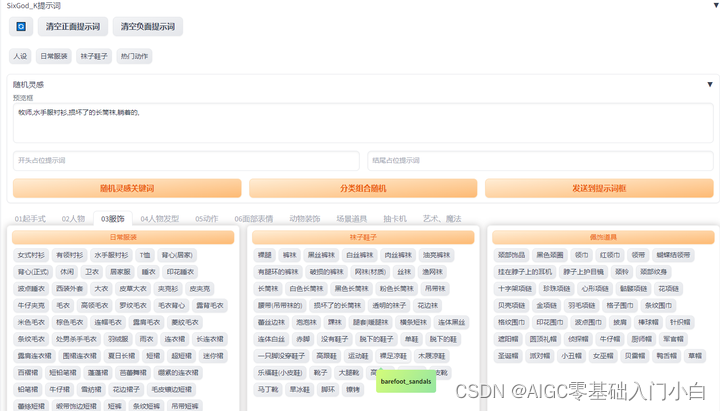Viewport: 720px width, 411px height.
Task: Add the 损坏了的长筒袜 tag
Action: click(x=337, y=305)
